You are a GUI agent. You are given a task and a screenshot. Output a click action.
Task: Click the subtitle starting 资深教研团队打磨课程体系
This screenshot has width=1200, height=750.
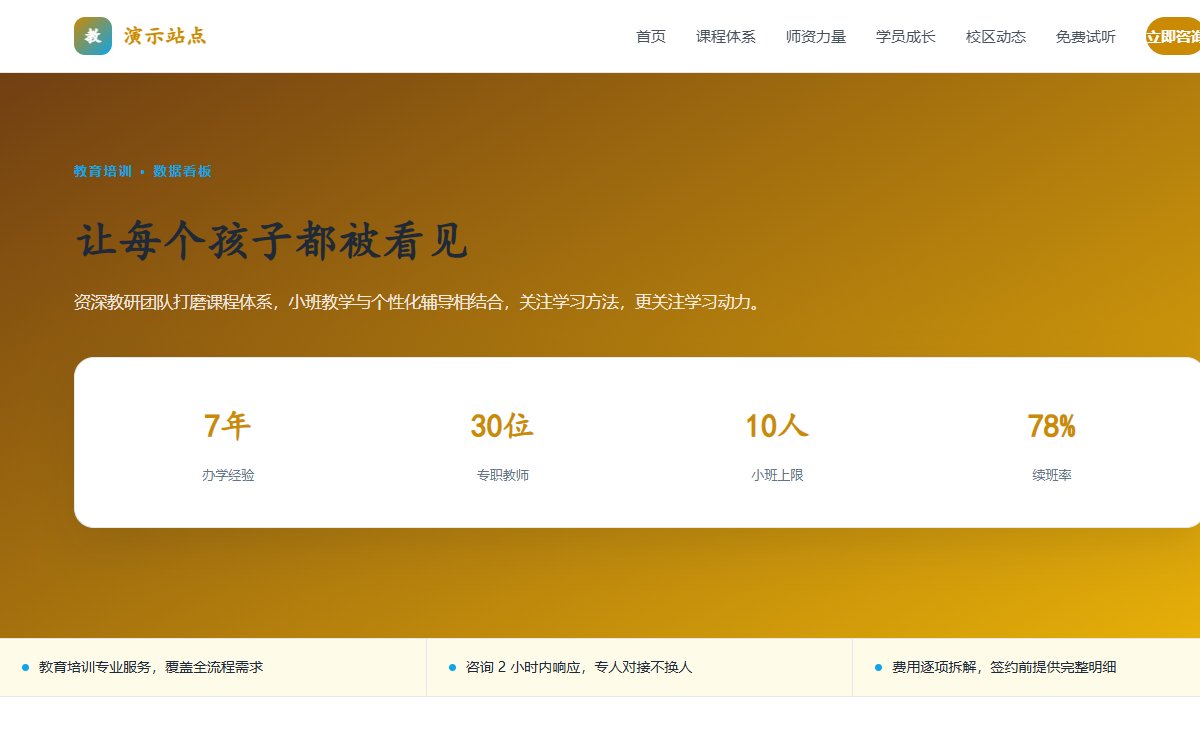pos(418,302)
